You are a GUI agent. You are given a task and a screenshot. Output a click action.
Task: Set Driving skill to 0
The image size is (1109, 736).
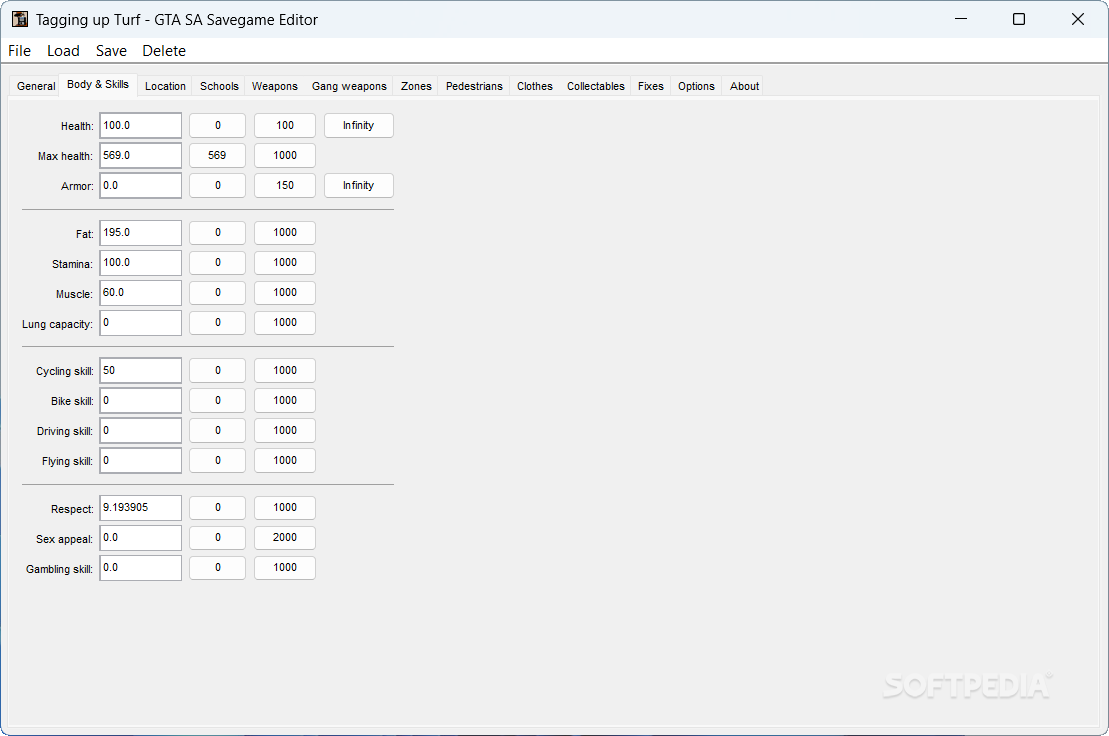coord(217,431)
